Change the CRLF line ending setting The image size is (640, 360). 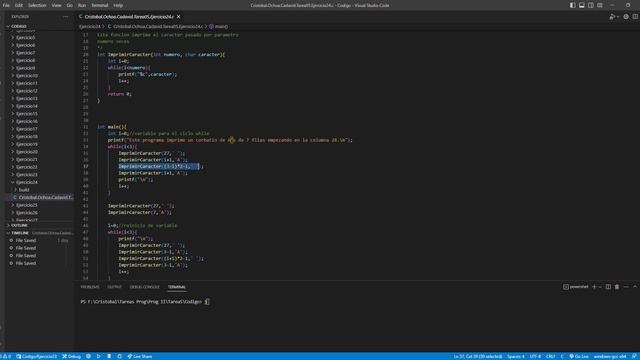tap(551, 356)
